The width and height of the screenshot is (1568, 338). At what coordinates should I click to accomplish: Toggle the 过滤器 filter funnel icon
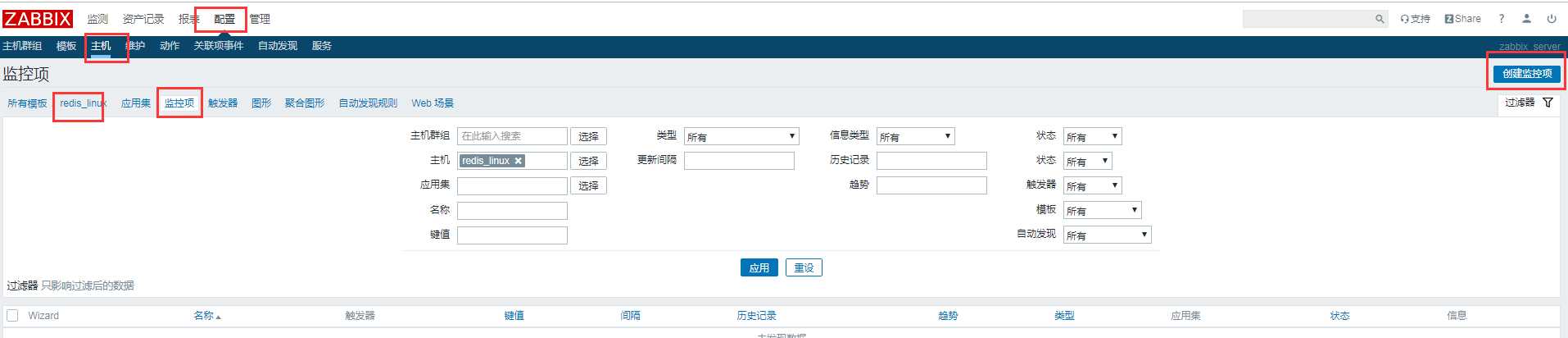(x=1548, y=103)
